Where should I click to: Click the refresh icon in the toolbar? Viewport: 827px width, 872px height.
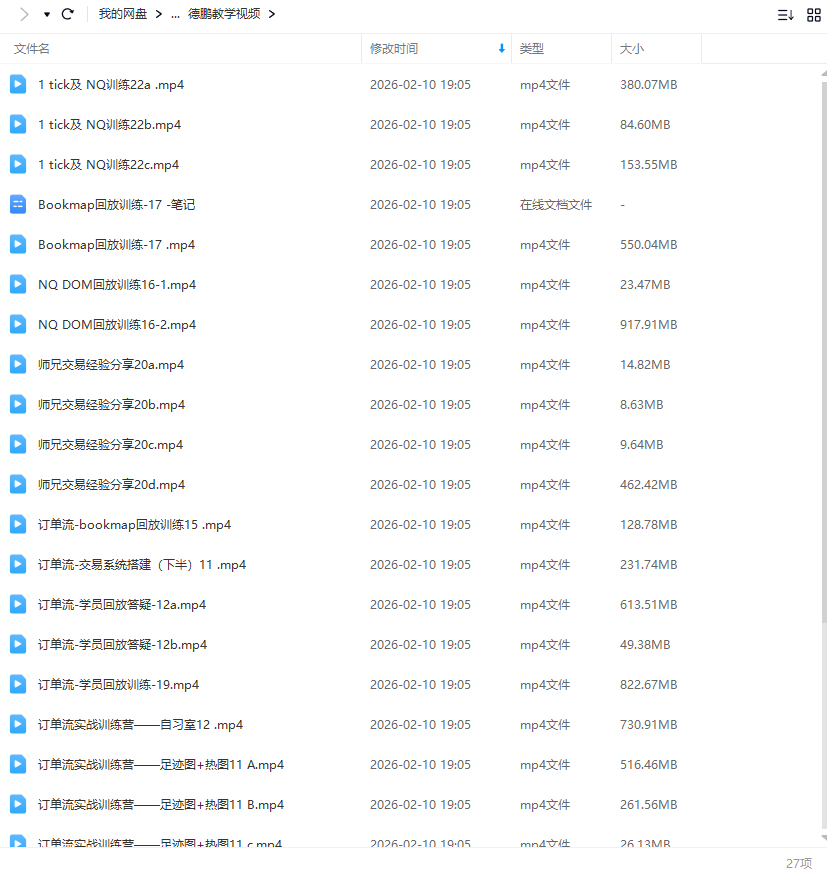pyautogui.click(x=68, y=14)
